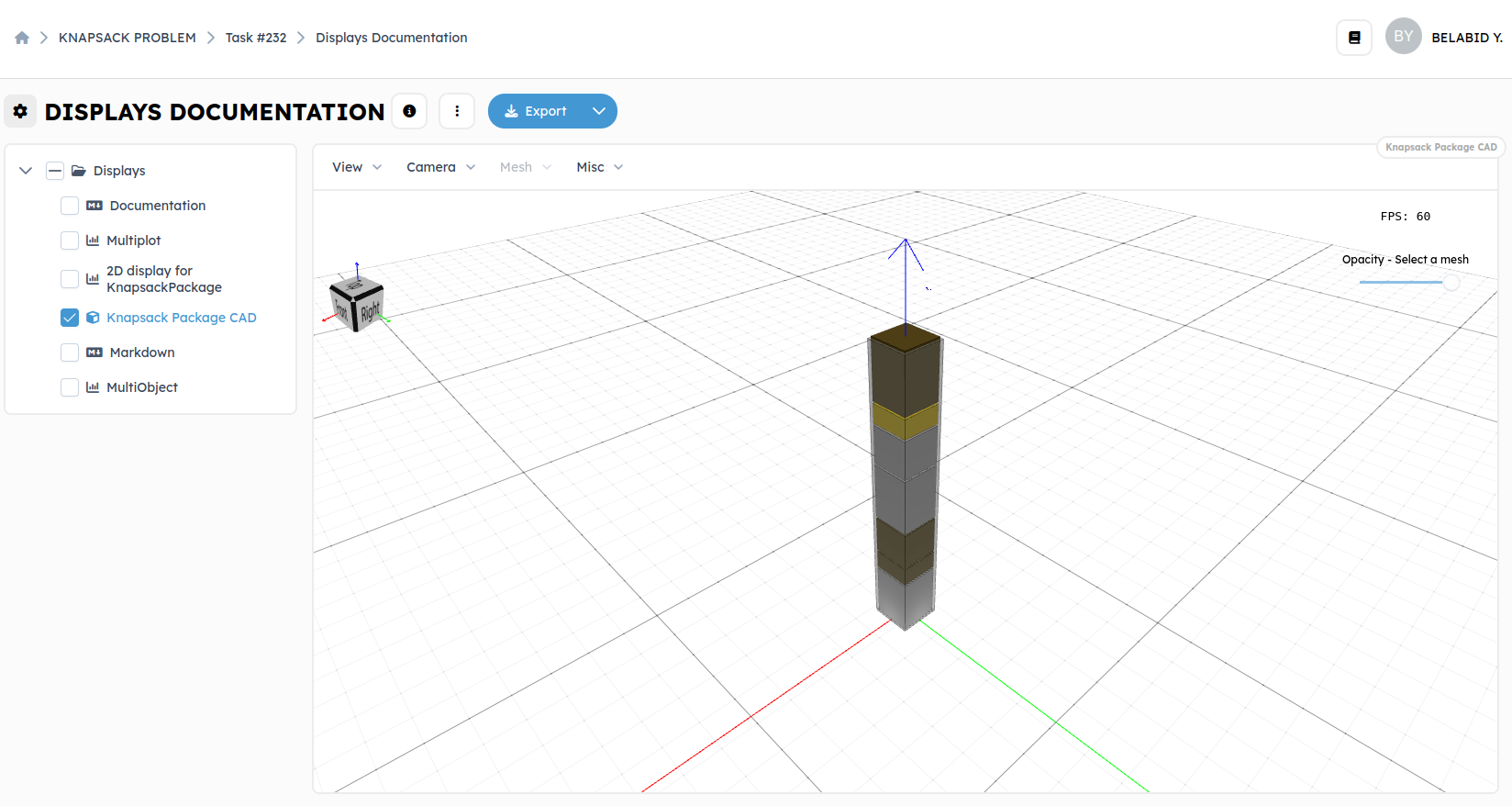Click the Export button
This screenshot has height=806, width=1512.
tap(536, 111)
